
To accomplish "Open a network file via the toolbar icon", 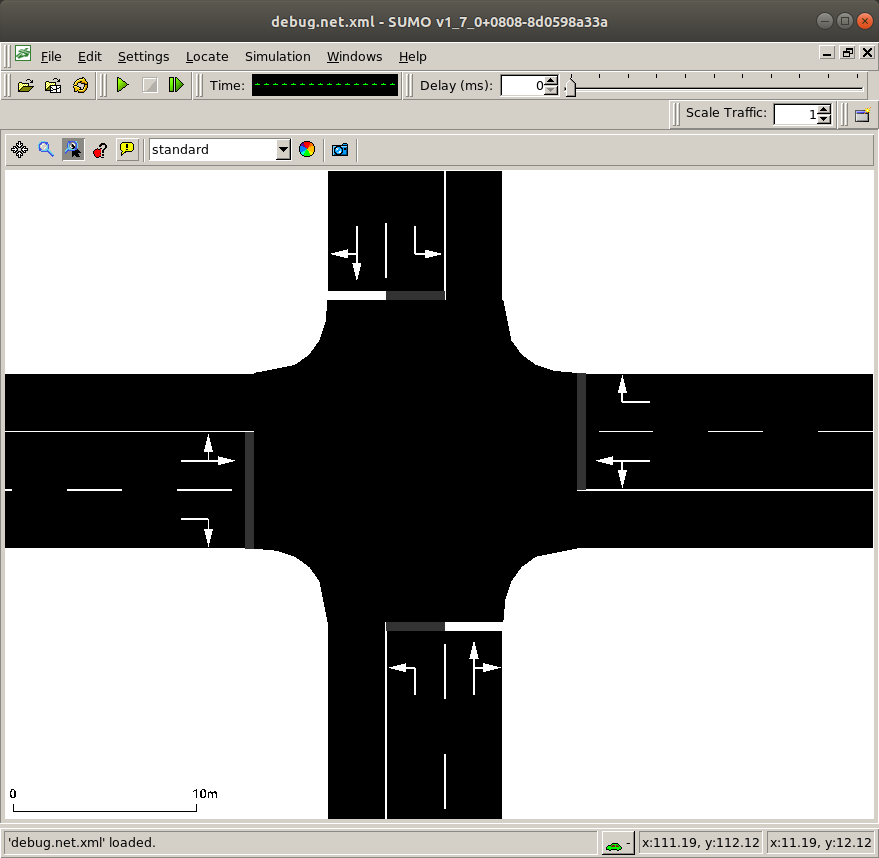I will (x=25, y=85).
